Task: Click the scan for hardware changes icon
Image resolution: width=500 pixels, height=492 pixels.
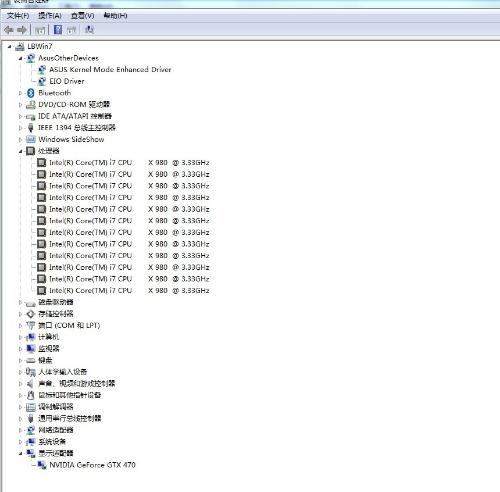Action: [89, 30]
